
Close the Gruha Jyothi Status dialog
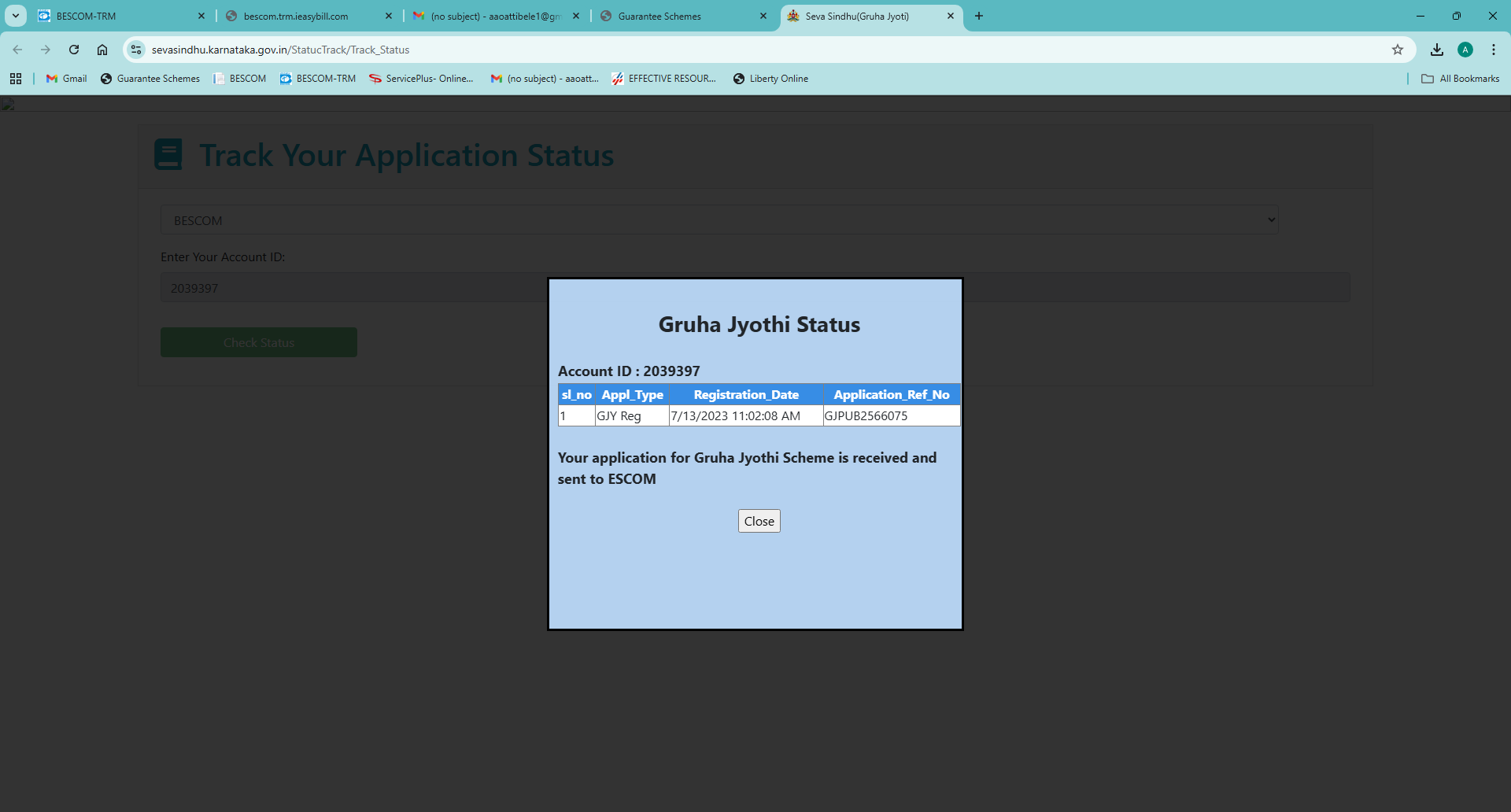[759, 521]
